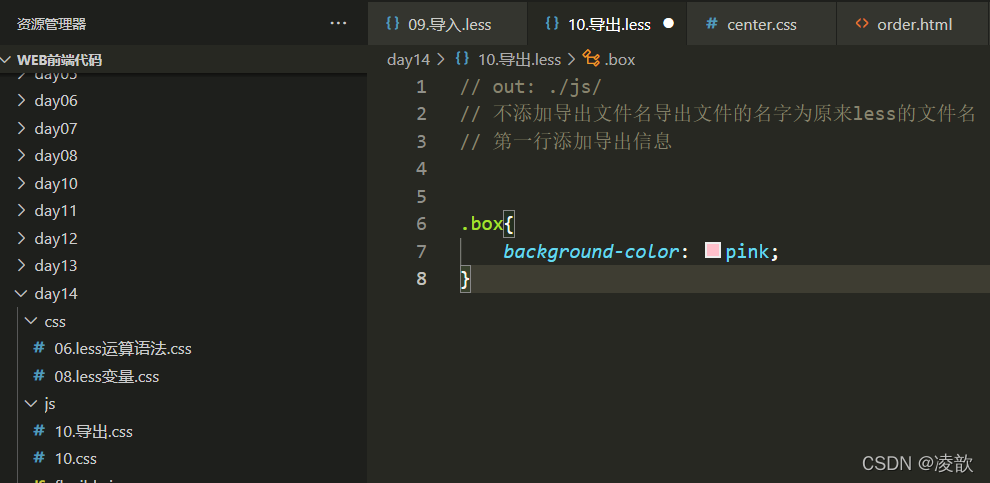Click 'background-color' property on line 7

(590, 252)
